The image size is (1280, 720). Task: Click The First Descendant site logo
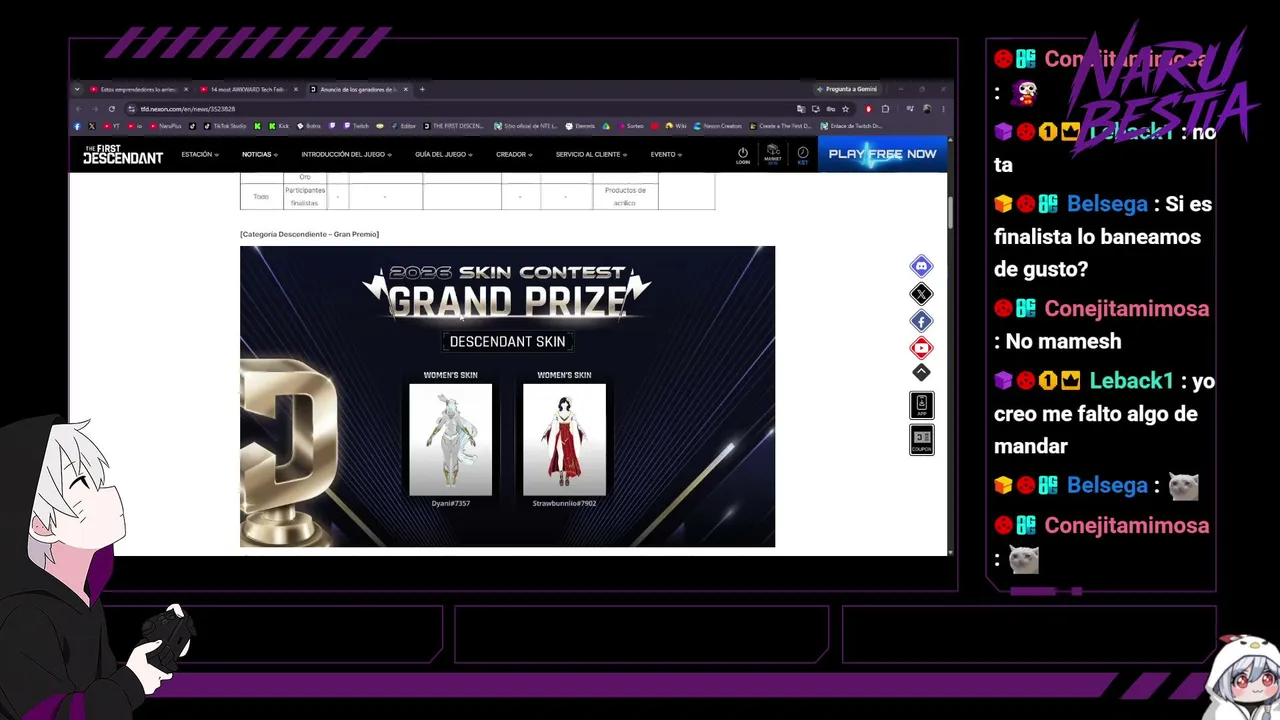tap(122, 154)
